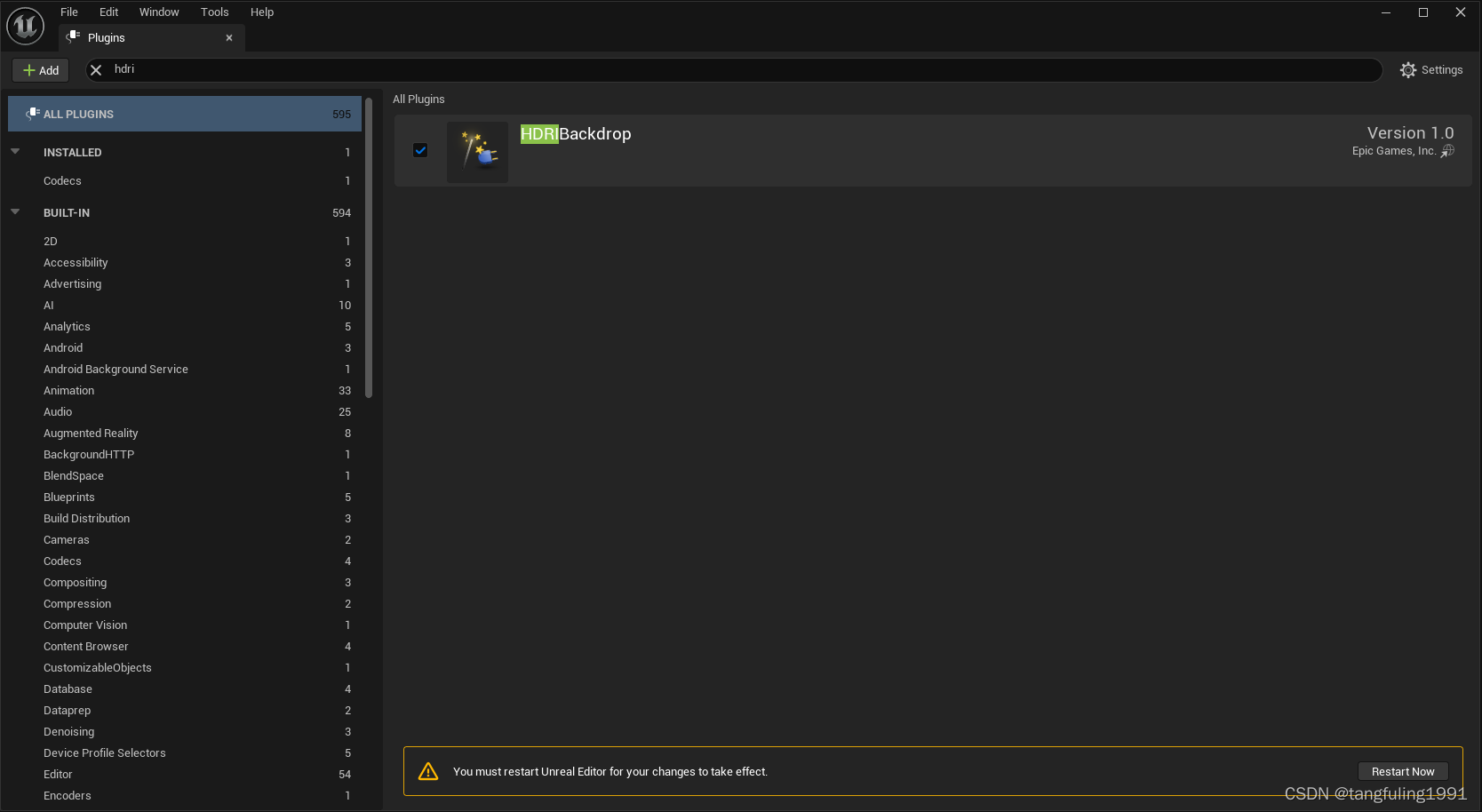1482x812 pixels.
Task: Open the Tools menu
Action: (215, 12)
